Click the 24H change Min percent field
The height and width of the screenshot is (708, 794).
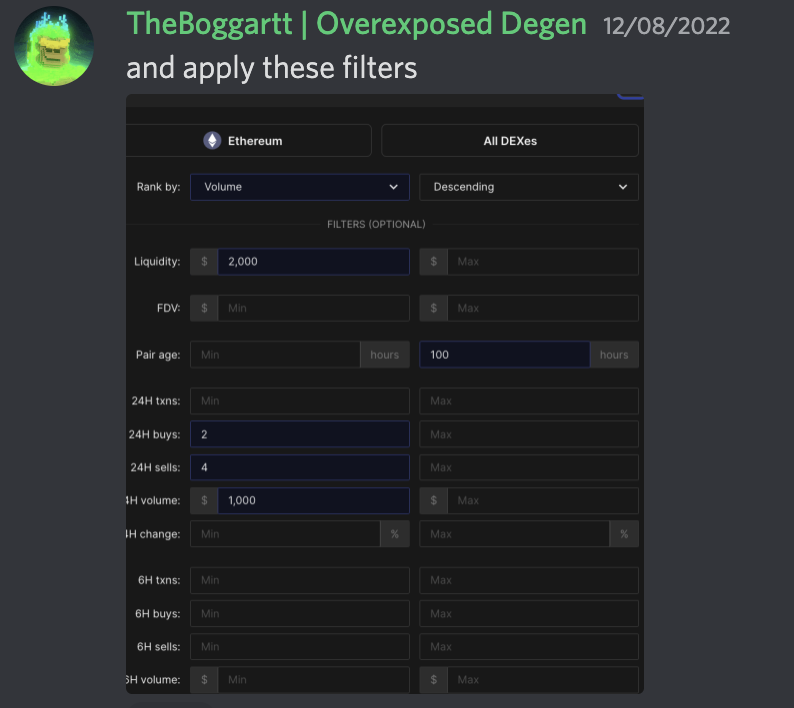tap(285, 534)
